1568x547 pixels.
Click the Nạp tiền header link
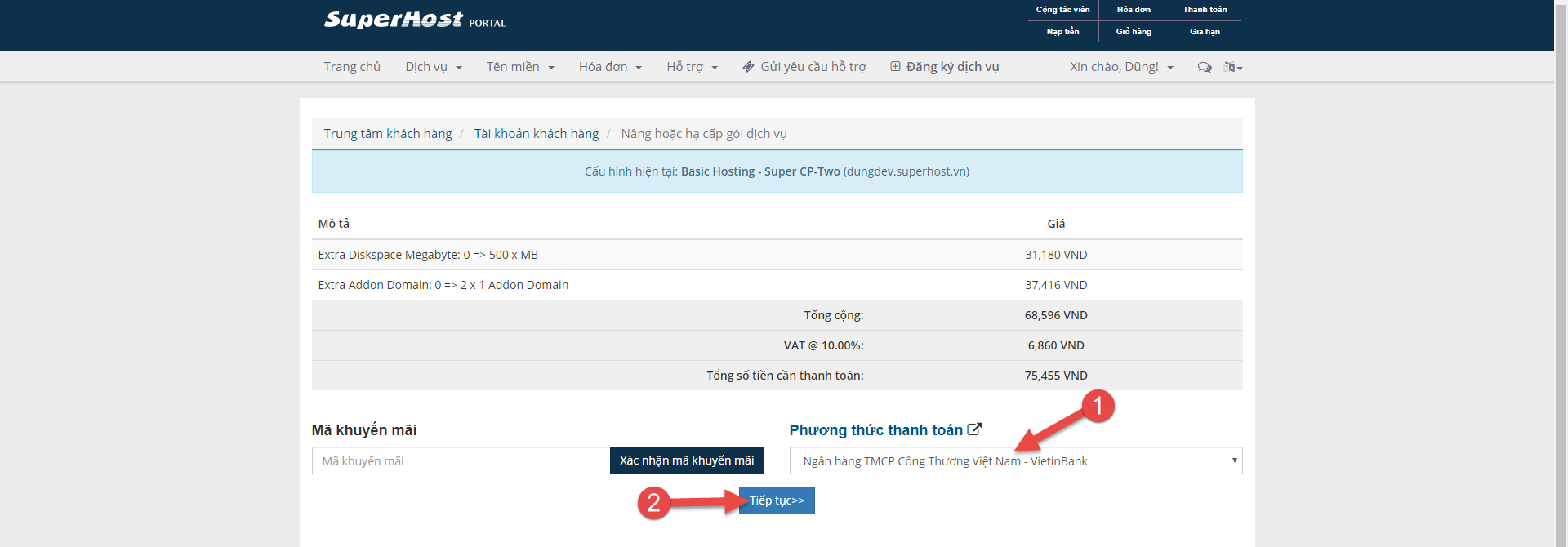pyautogui.click(x=1062, y=32)
